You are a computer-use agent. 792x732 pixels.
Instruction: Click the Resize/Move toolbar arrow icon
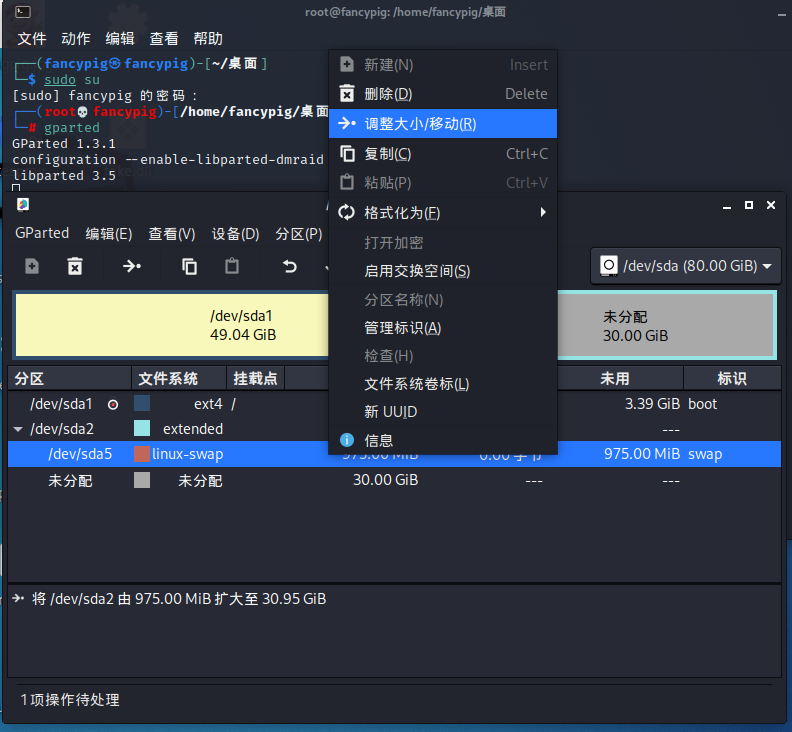[132, 266]
